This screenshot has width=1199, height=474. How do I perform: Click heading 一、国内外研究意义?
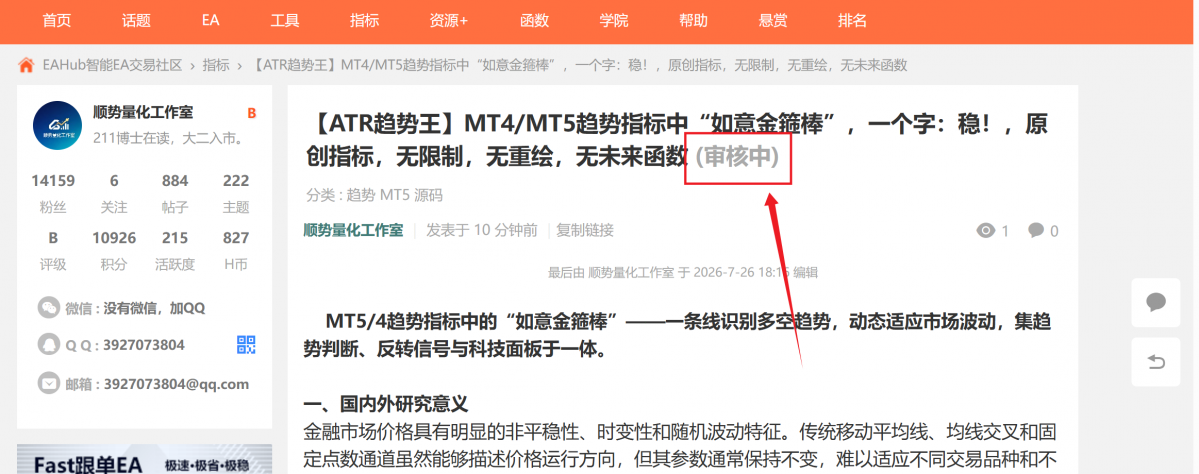click(x=385, y=404)
